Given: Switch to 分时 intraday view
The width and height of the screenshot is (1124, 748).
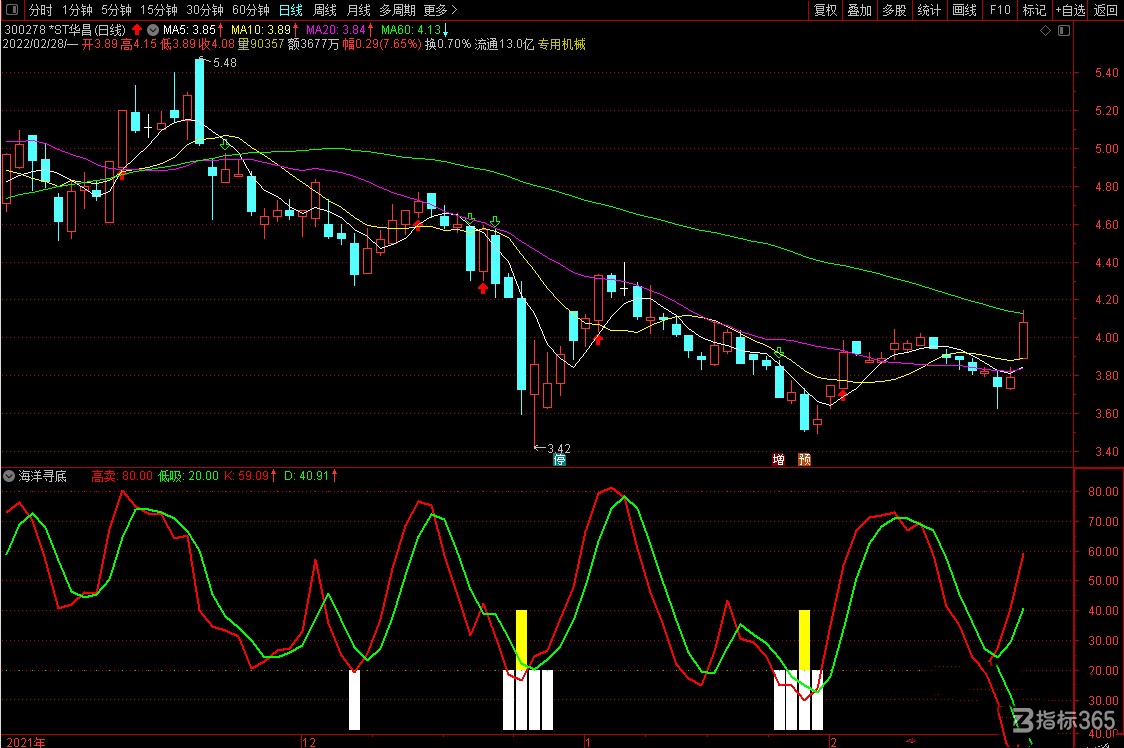Looking at the screenshot, I should [x=40, y=10].
